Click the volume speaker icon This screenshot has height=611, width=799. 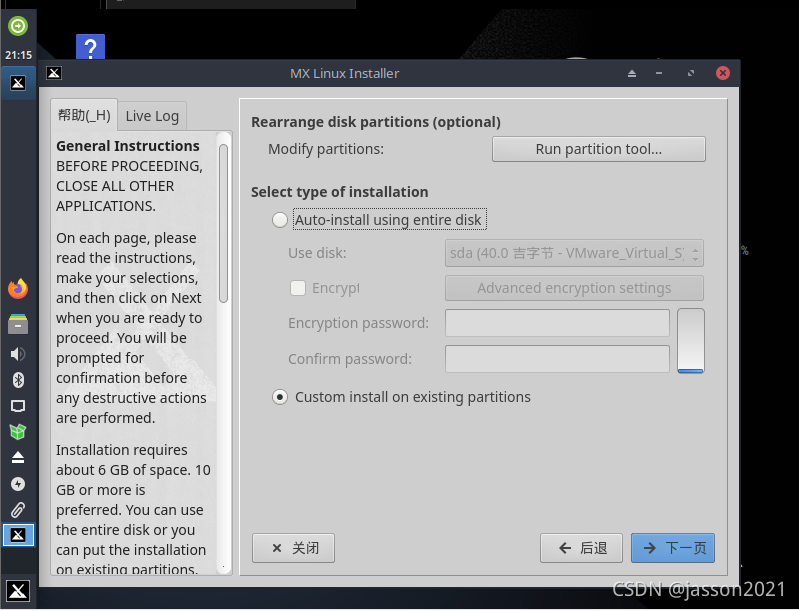click(x=18, y=354)
